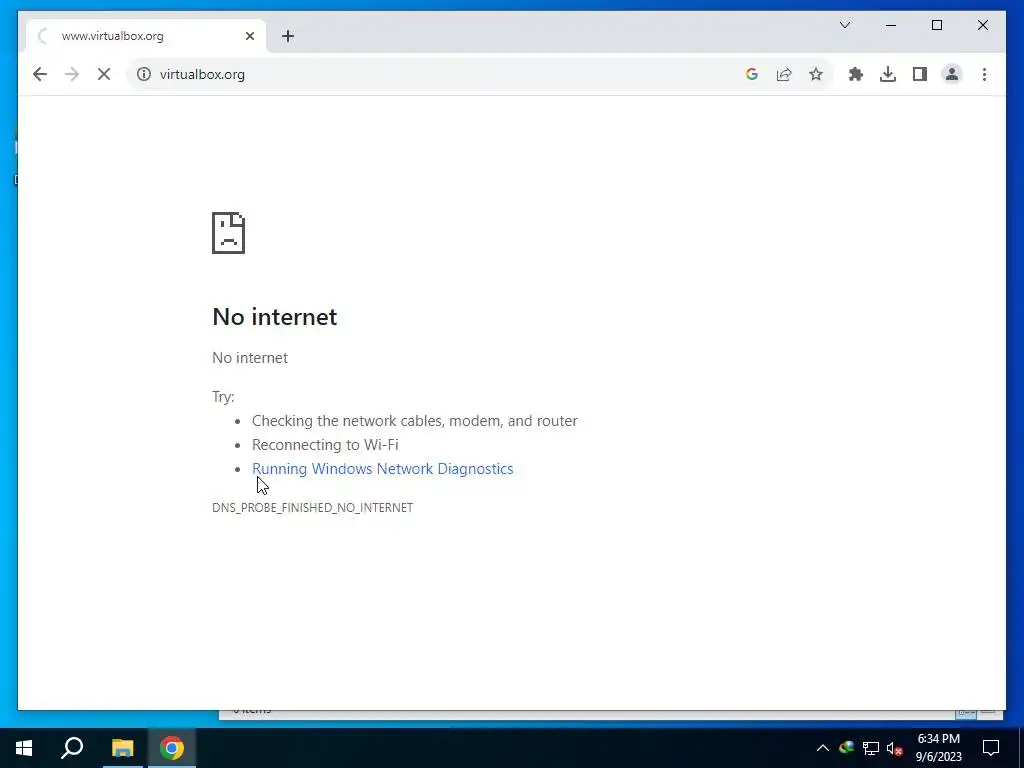Click the 'Reconnecting to Wi-Fi' suggestion
1024x768 pixels.
(325, 445)
